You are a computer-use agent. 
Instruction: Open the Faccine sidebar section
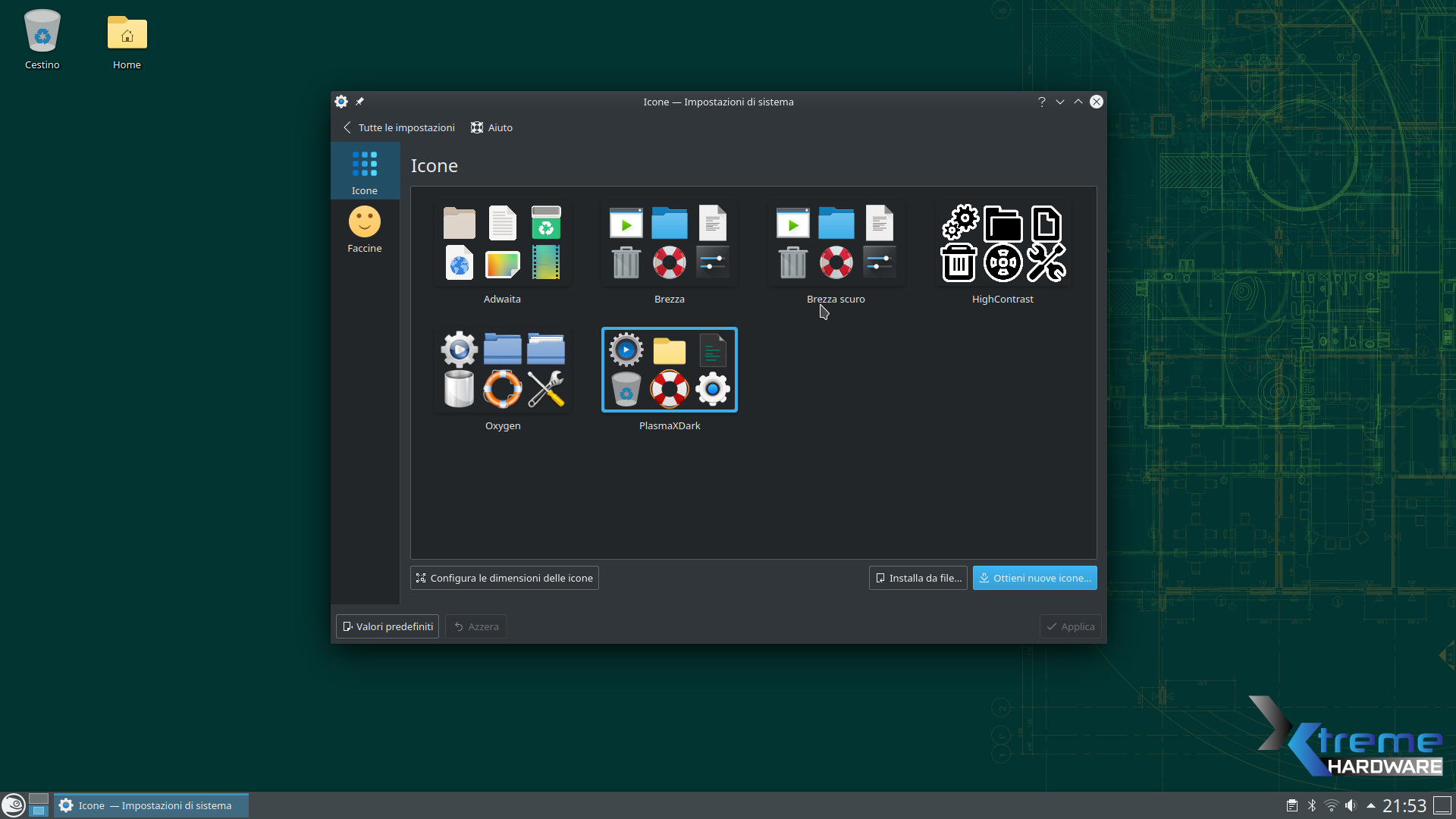pyautogui.click(x=365, y=230)
